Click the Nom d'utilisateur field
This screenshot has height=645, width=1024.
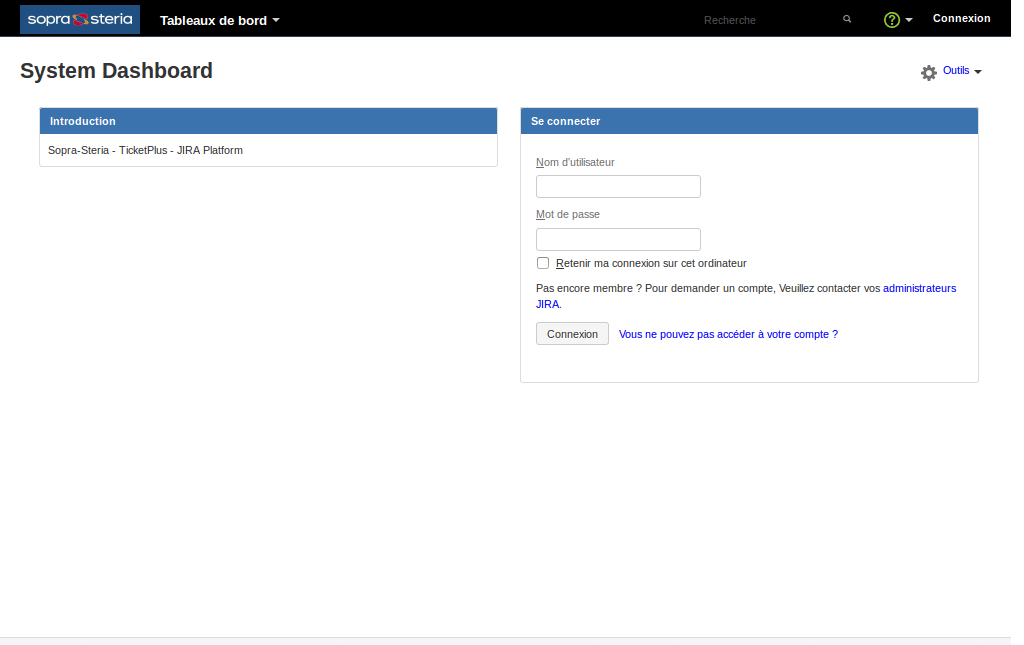(x=618, y=186)
